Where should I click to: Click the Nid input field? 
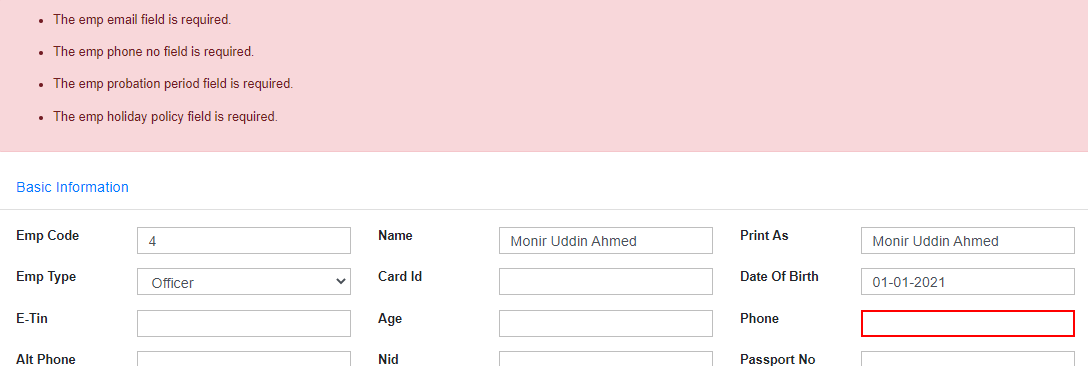pos(606,358)
